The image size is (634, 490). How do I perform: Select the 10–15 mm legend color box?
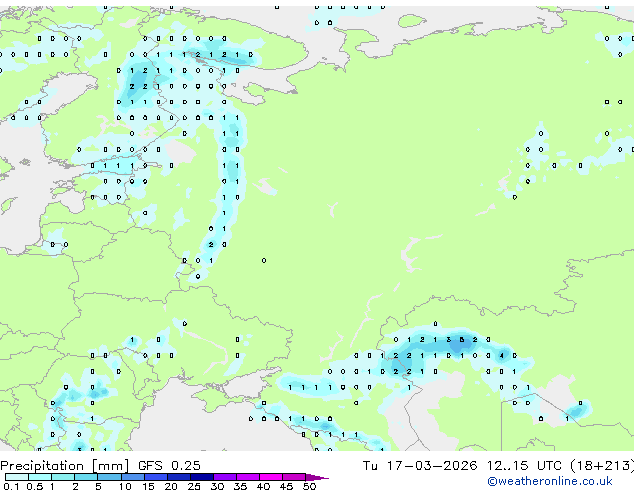(132, 477)
